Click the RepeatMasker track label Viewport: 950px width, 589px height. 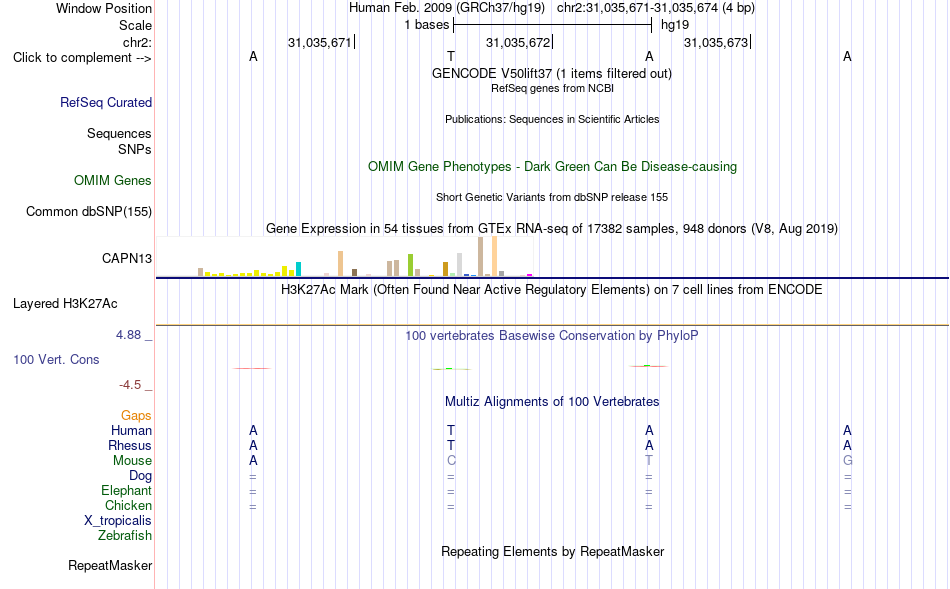110,565
